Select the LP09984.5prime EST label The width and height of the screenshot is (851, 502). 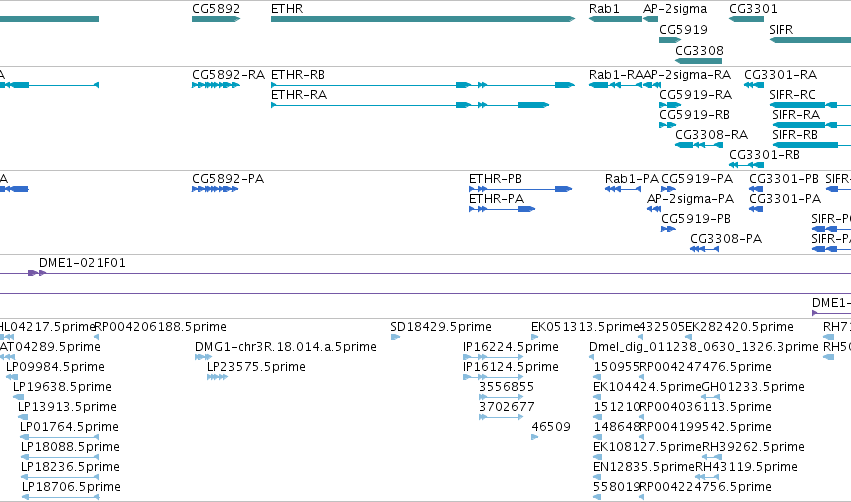[x=55, y=367]
